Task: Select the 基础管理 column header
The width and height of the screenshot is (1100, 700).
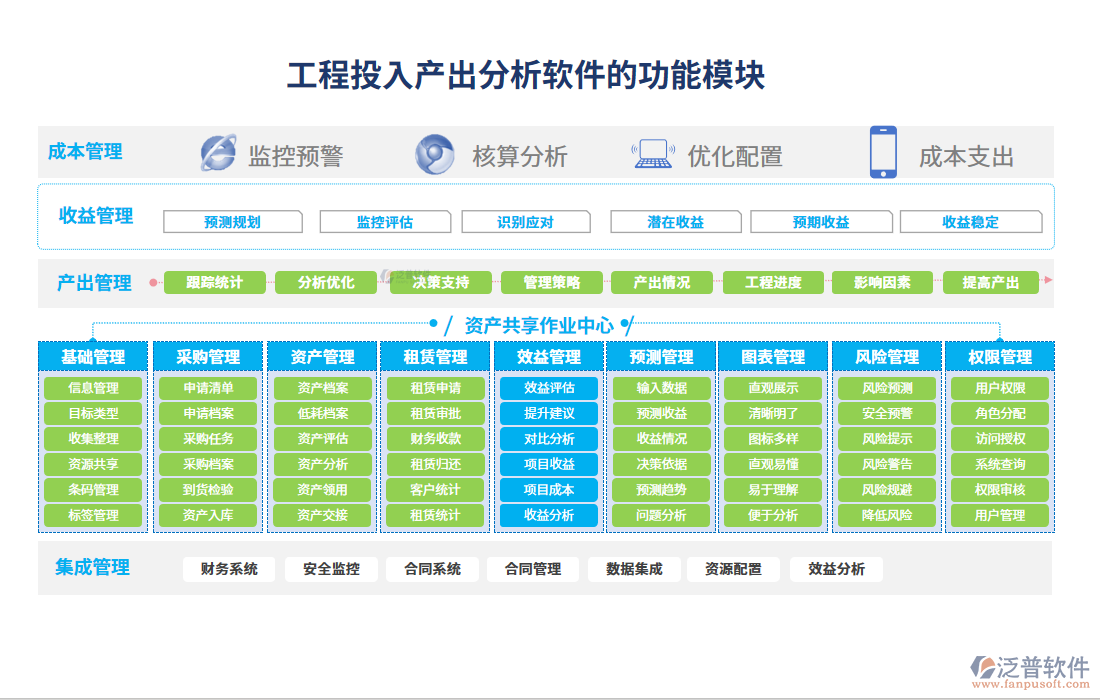Action: pos(93,355)
